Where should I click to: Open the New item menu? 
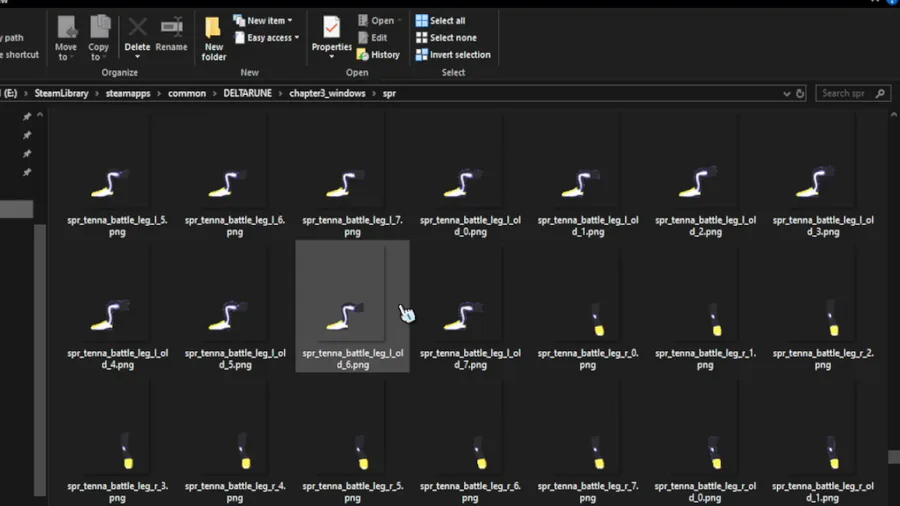[263, 21]
